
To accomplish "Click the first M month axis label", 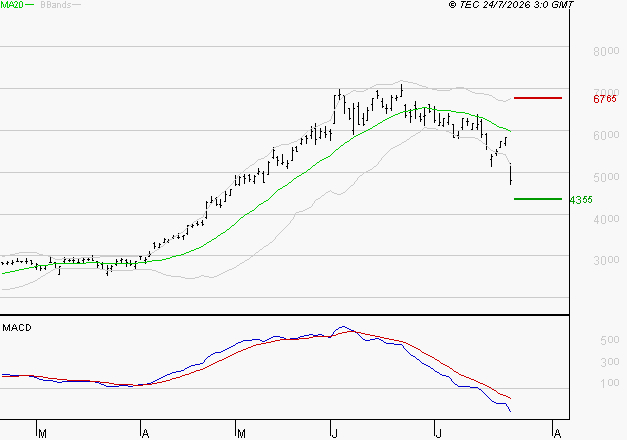I will click(x=42, y=434).
